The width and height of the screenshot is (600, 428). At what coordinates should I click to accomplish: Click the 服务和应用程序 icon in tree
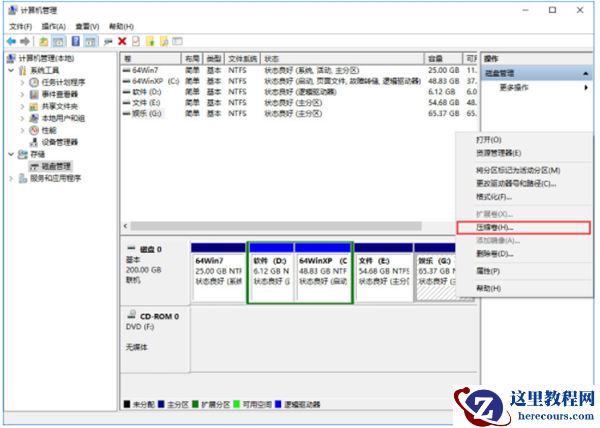click(x=23, y=178)
